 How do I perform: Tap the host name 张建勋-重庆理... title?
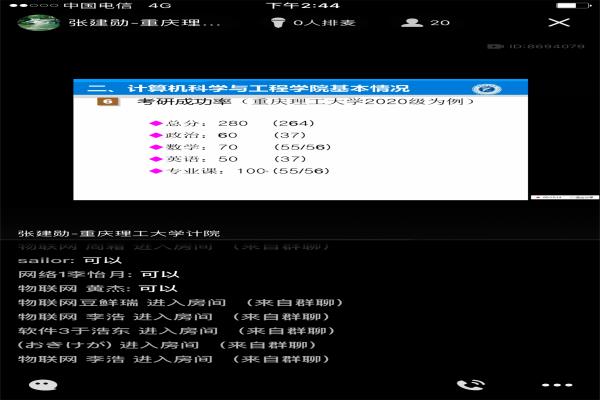[145, 23]
